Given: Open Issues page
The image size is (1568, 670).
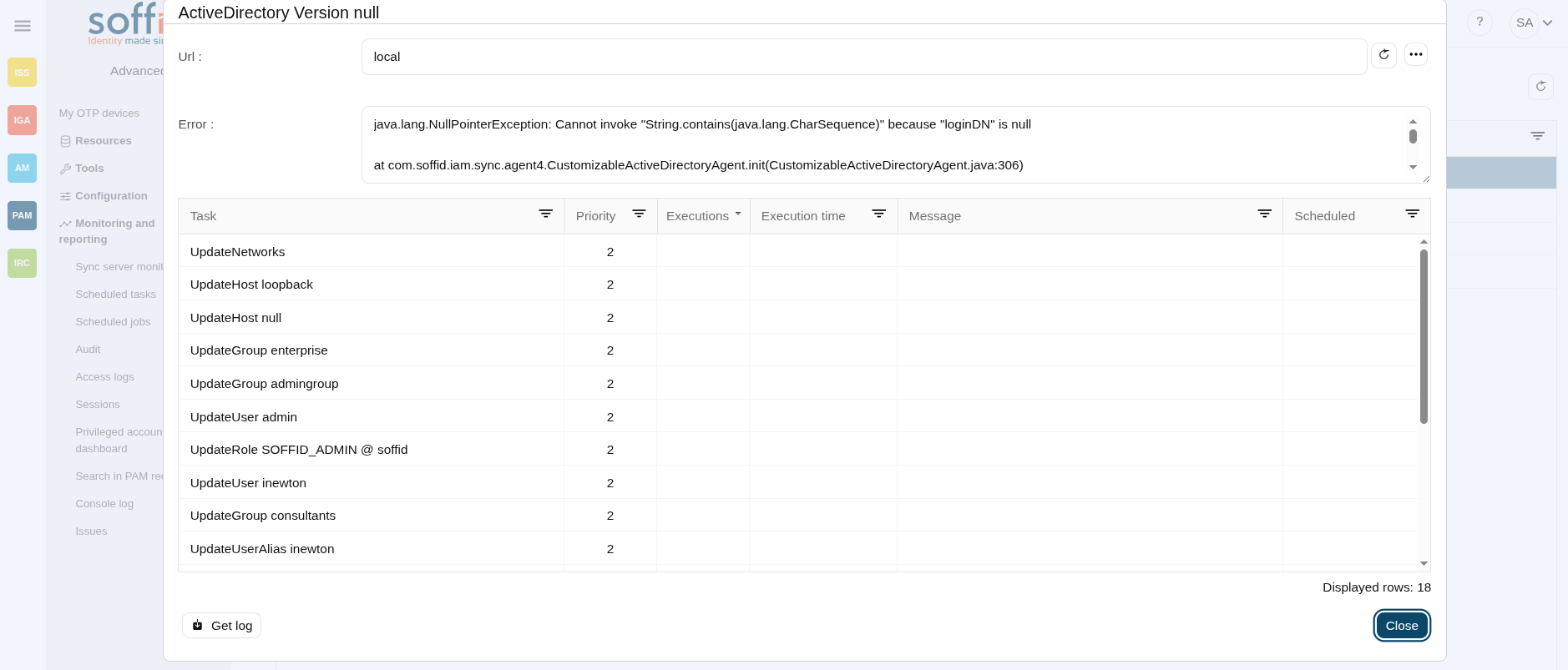Looking at the screenshot, I should (91, 531).
